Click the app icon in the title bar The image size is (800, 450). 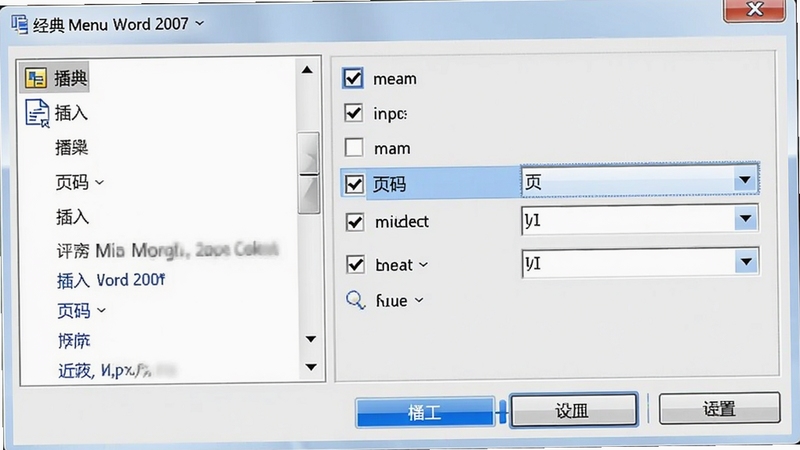[19, 24]
